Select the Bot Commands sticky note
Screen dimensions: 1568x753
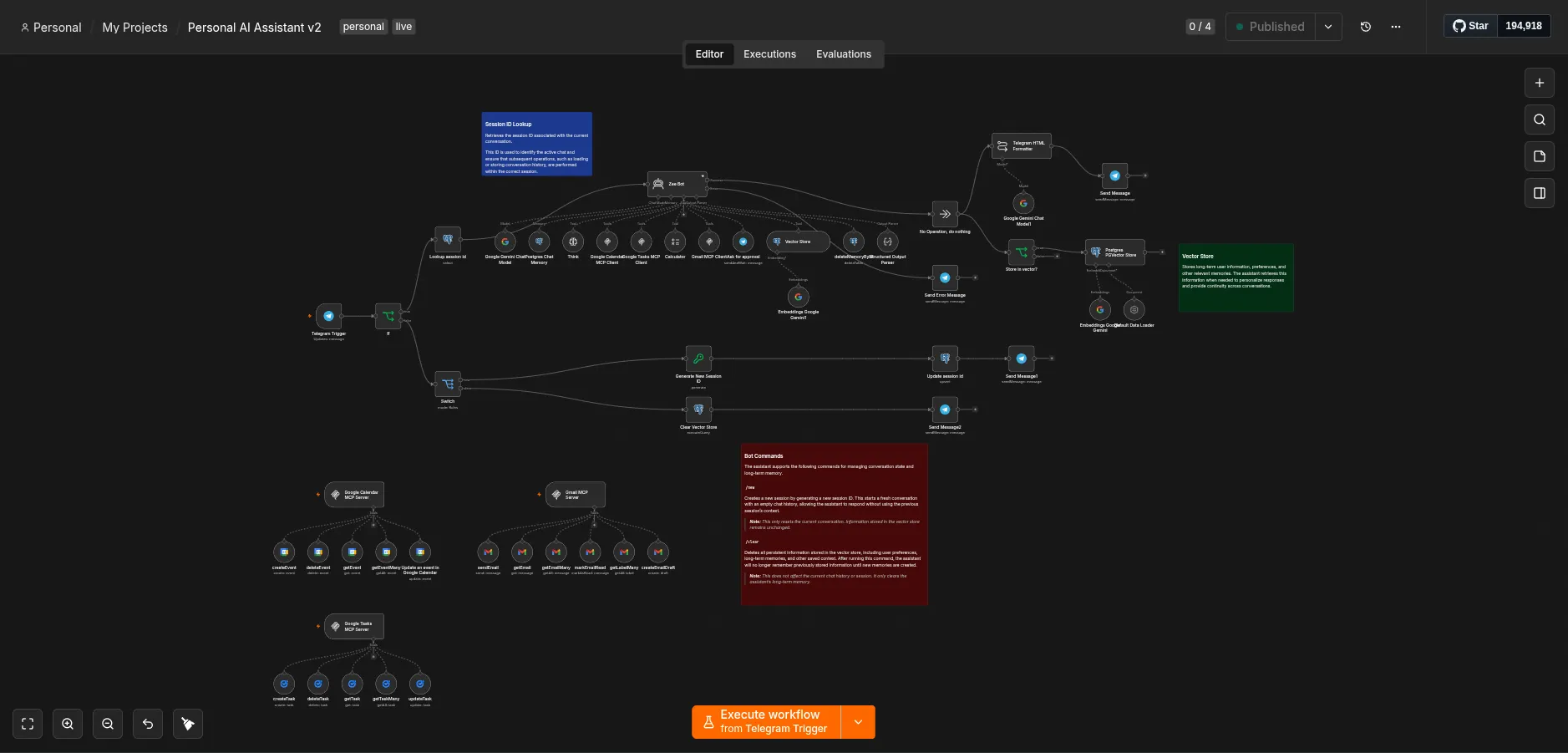835,524
